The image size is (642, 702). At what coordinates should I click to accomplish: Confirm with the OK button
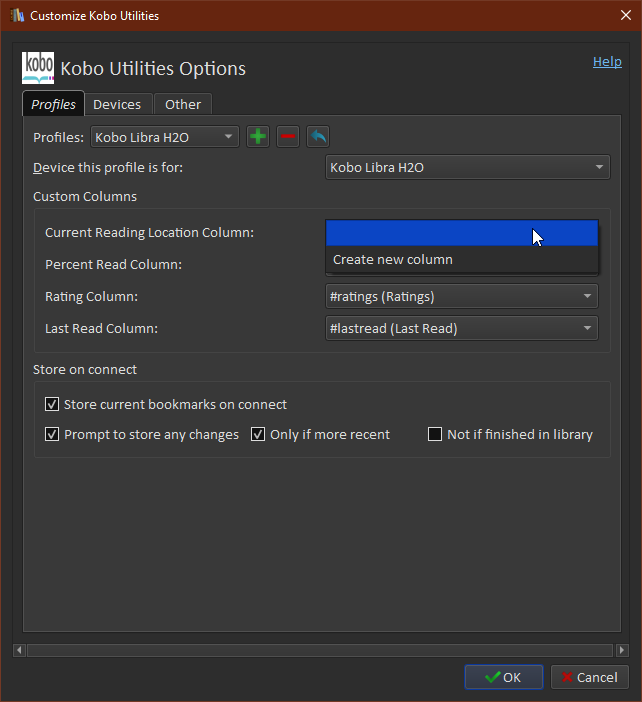click(503, 677)
